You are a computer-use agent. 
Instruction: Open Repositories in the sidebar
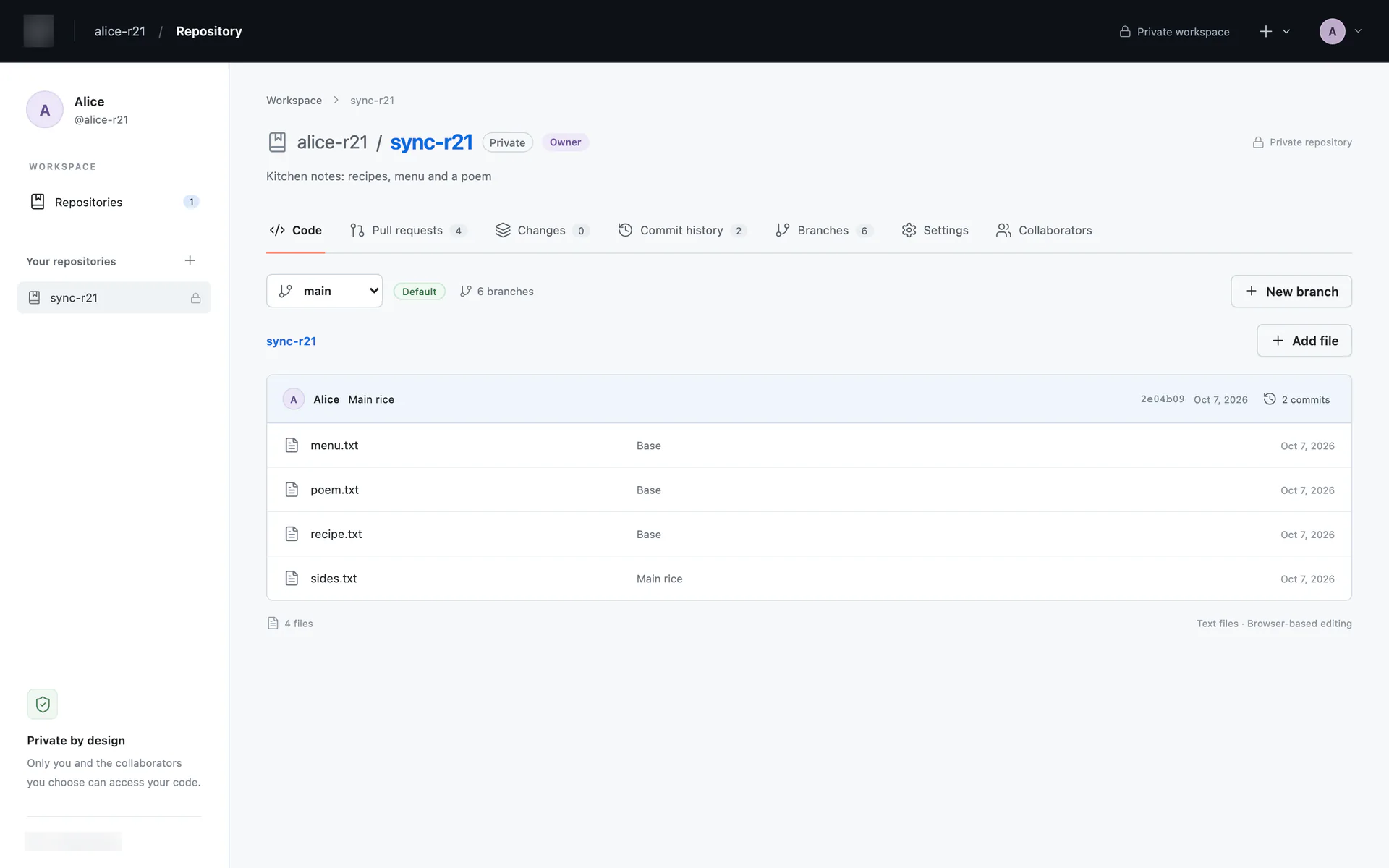tap(114, 202)
